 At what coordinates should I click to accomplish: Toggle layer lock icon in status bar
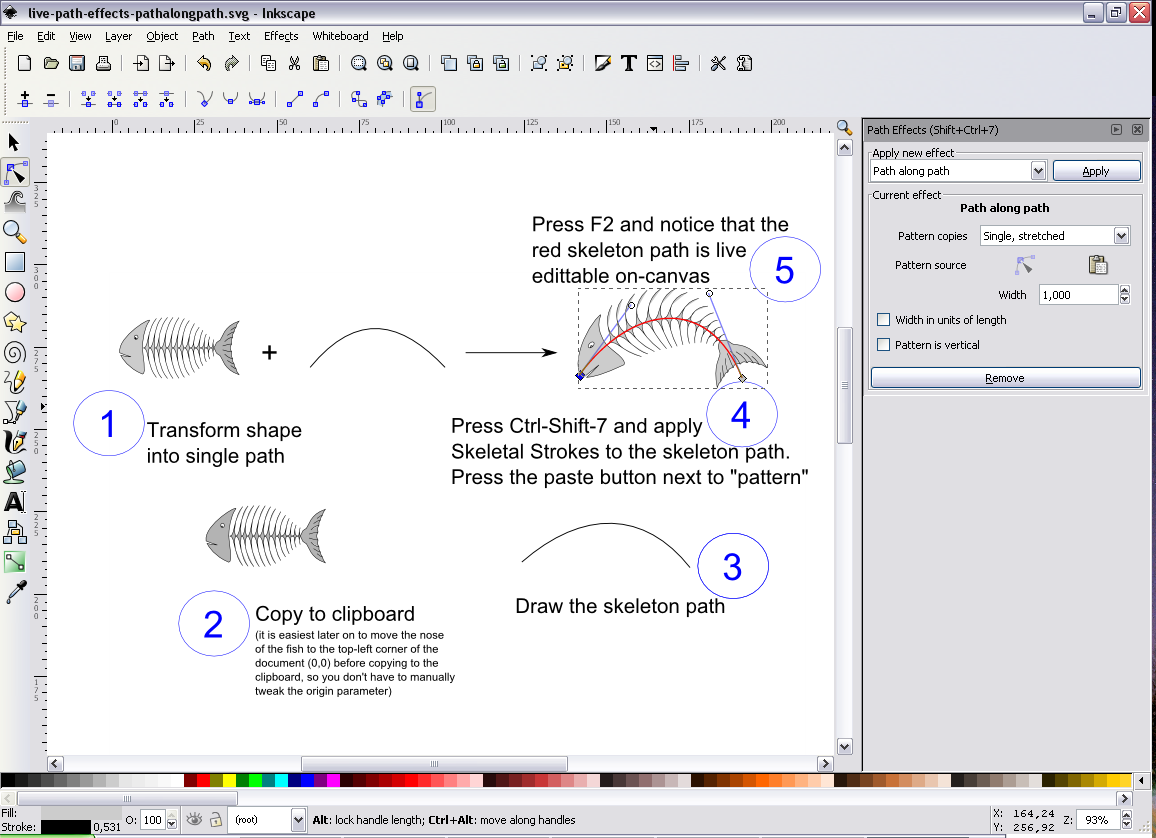(x=215, y=820)
